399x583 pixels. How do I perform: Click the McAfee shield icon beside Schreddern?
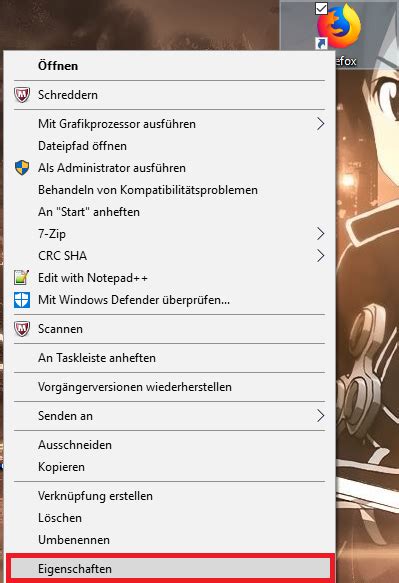click(22, 95)
